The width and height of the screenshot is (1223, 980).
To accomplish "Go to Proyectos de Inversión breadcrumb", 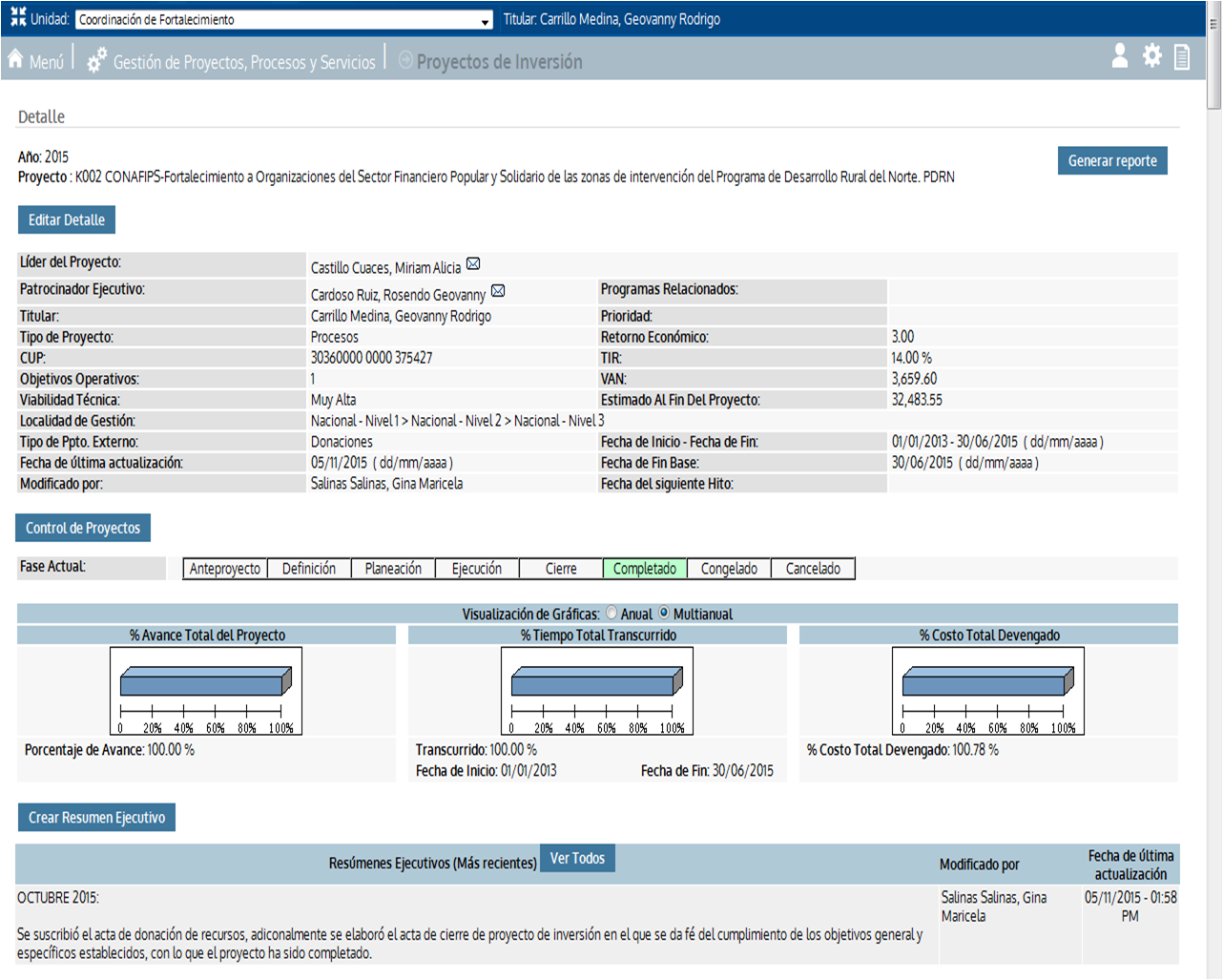I will pyautogui.click(x=499, y=62).
